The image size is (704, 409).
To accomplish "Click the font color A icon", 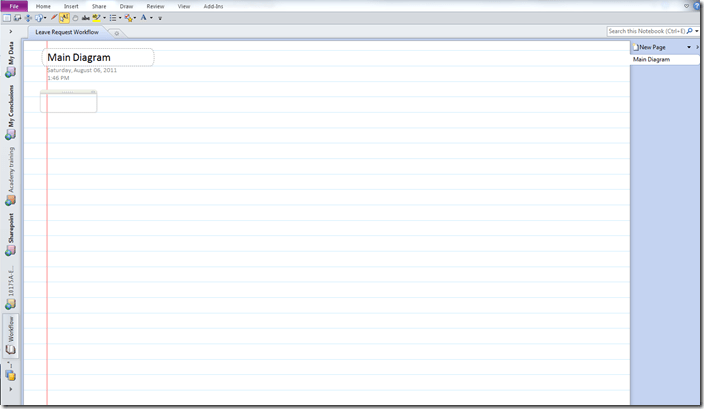I will click(x=144, y=18).
